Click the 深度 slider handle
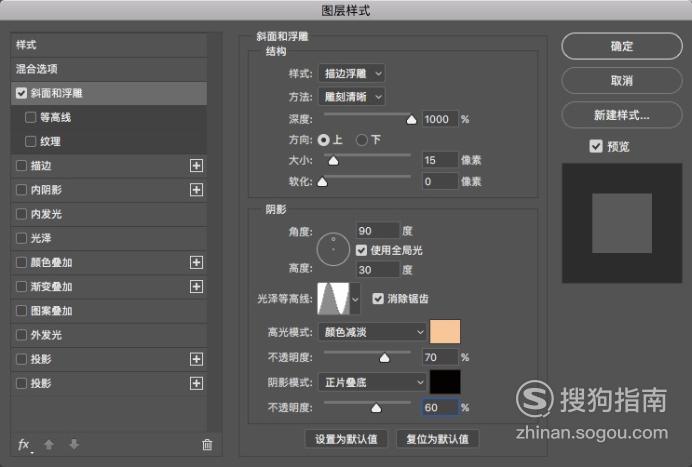The width and height of the screenshot is (692, 467). pos(411,120)
